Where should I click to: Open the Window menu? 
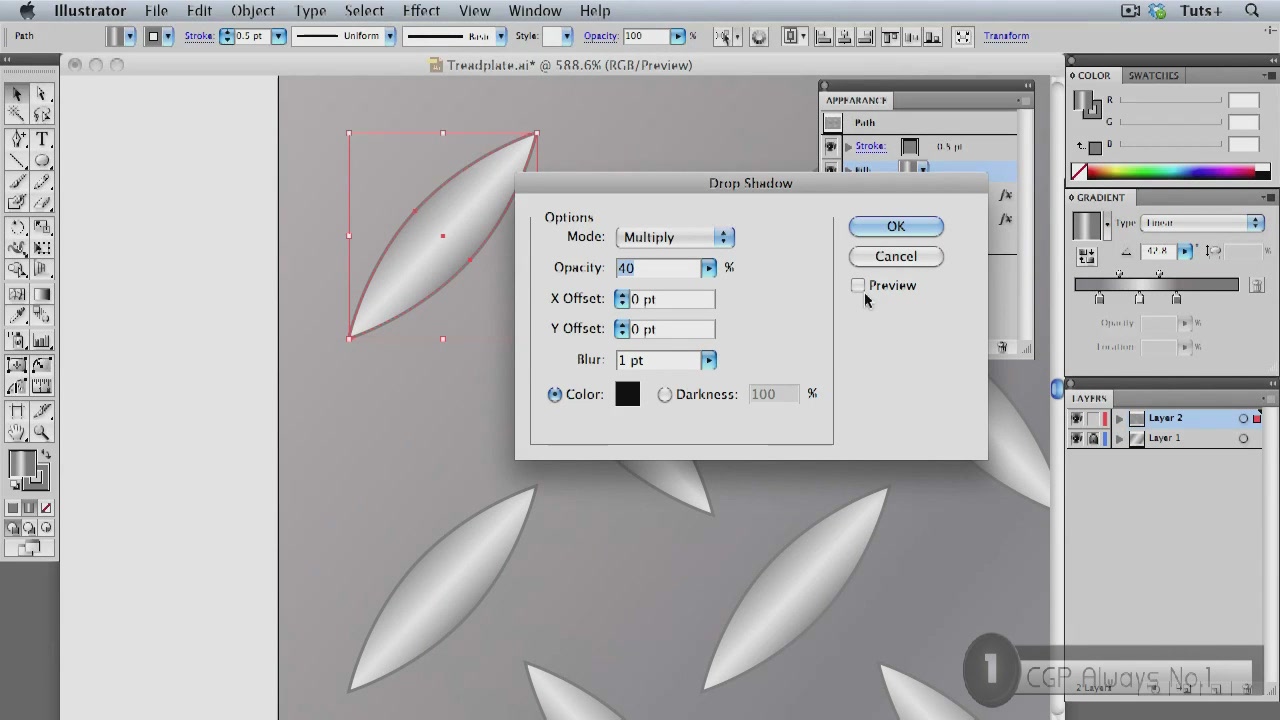535,11
